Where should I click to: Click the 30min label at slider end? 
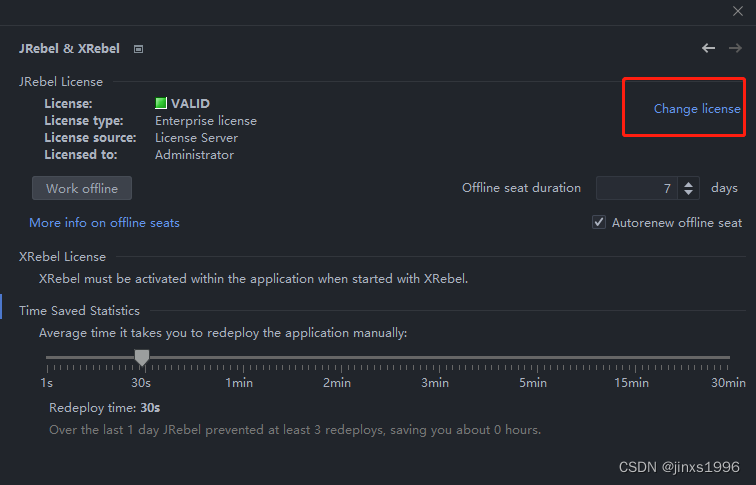[x=729, y=383]
